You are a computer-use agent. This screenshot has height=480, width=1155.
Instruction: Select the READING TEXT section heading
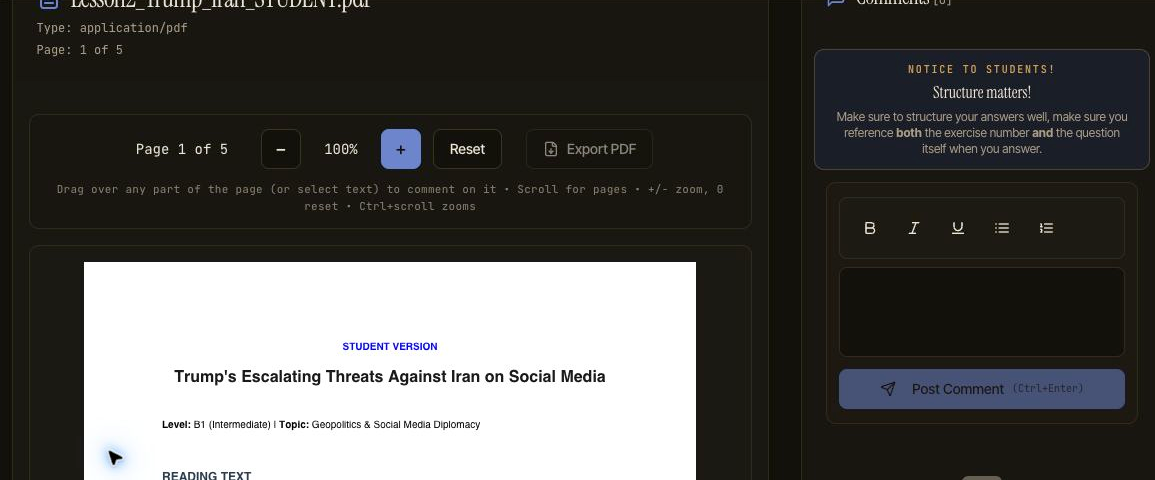click(207, 476)
